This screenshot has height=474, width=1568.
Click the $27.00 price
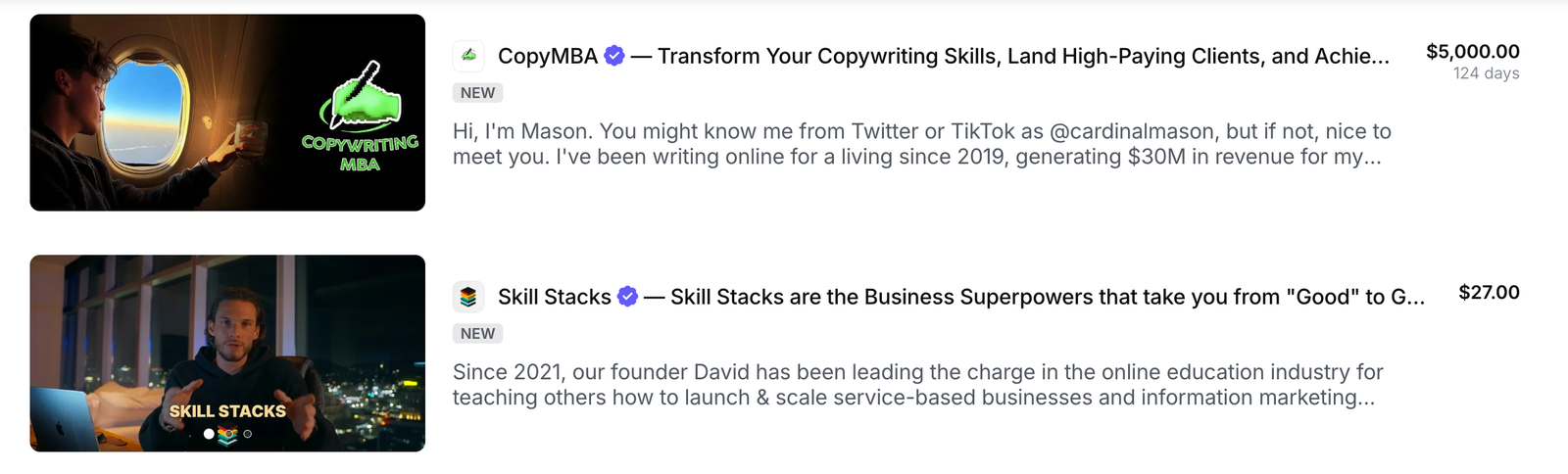1489,292
